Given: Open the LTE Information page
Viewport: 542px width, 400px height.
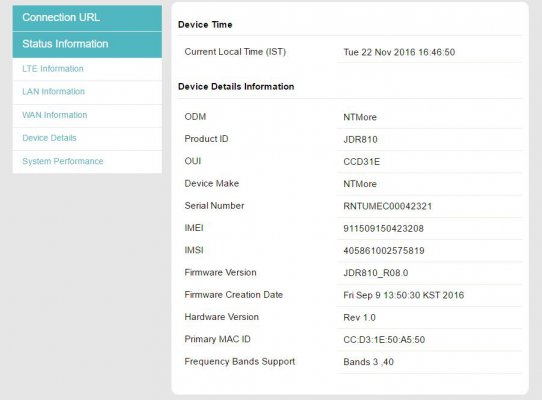Looking at the screenshot, I should 53,69.
